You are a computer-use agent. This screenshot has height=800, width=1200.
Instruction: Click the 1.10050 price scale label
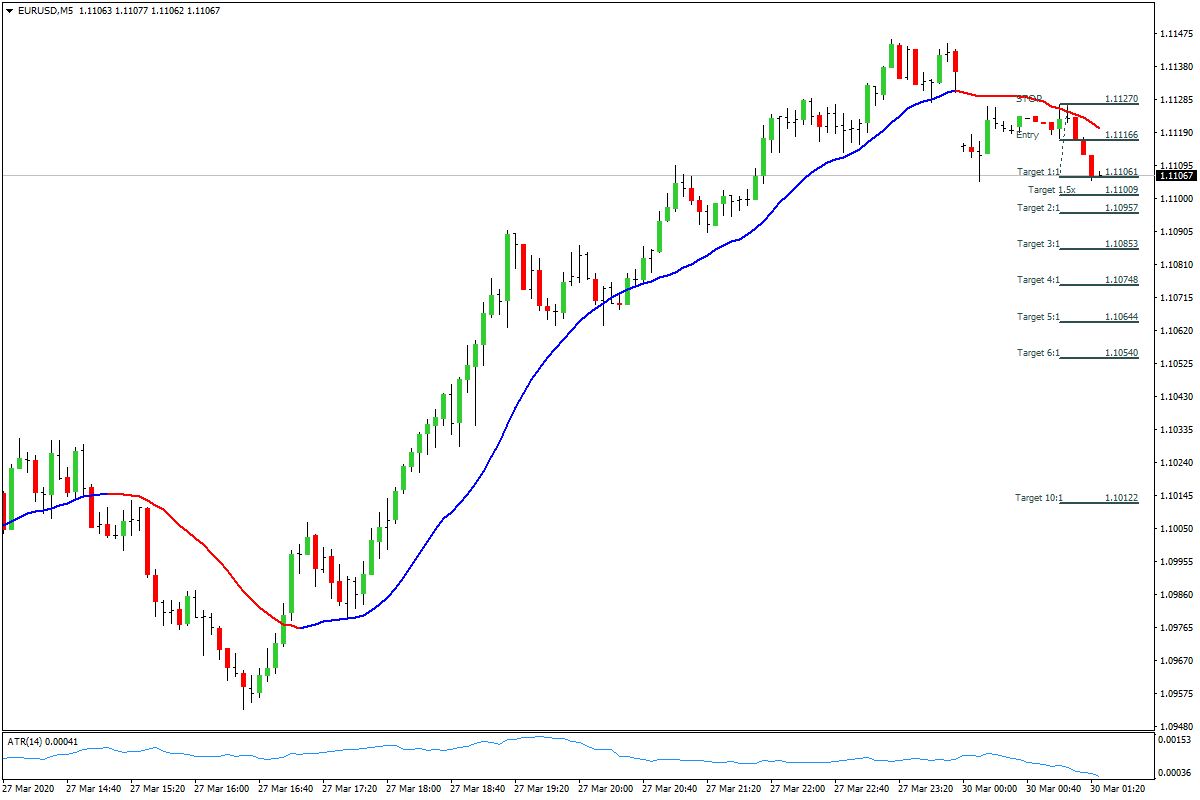1176,529
